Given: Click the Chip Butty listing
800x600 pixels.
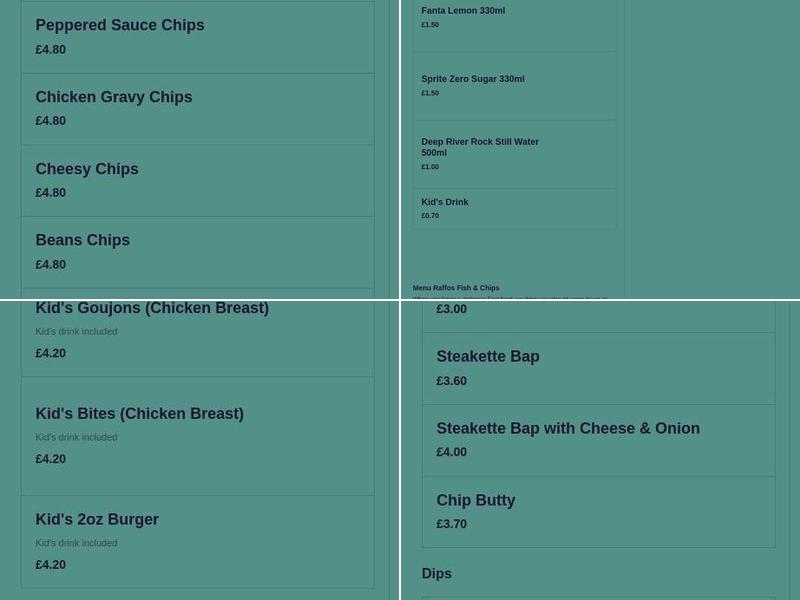Looking at the screenshot, I should click(476, 500).
